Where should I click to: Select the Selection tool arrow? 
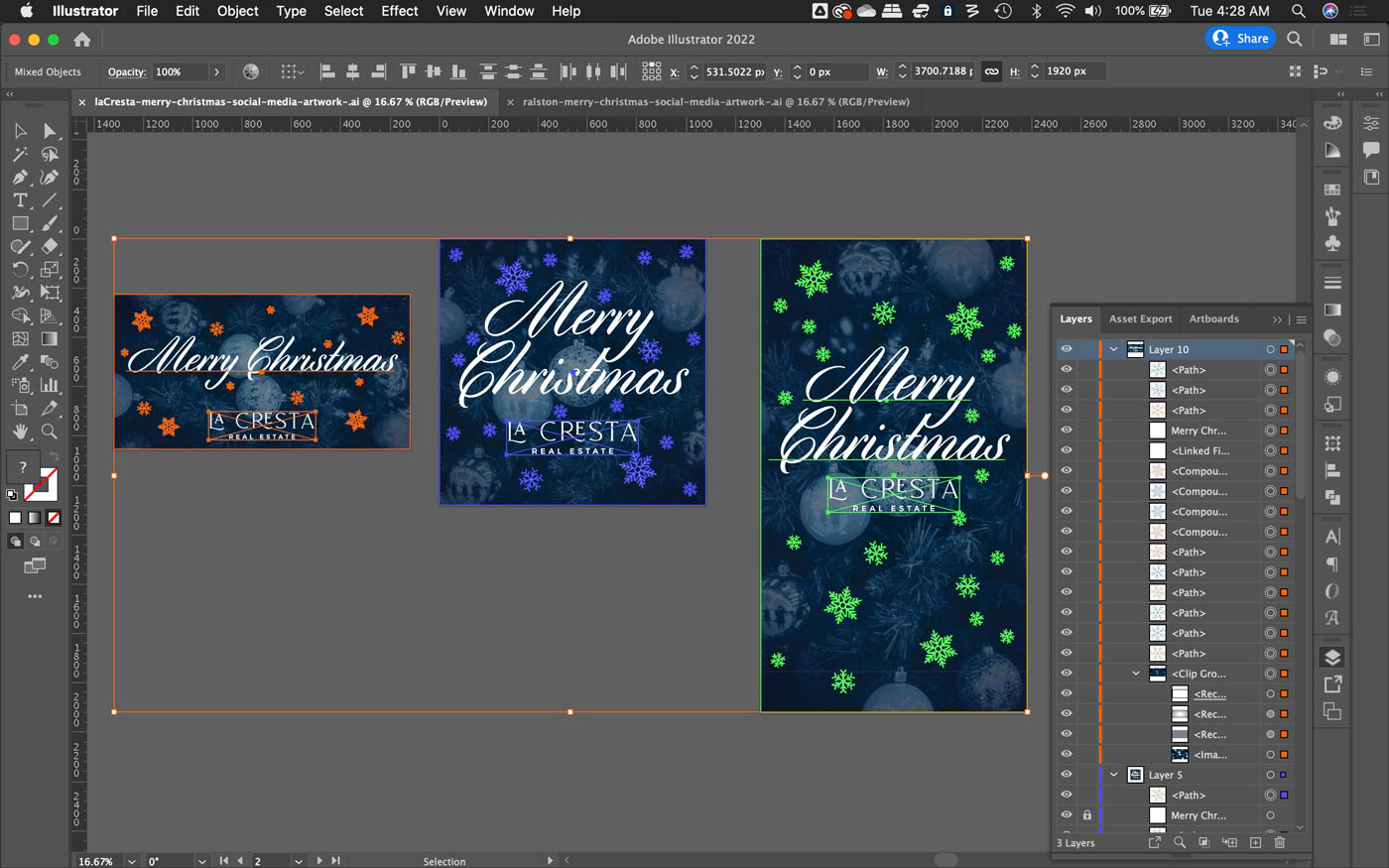[20, 131]
